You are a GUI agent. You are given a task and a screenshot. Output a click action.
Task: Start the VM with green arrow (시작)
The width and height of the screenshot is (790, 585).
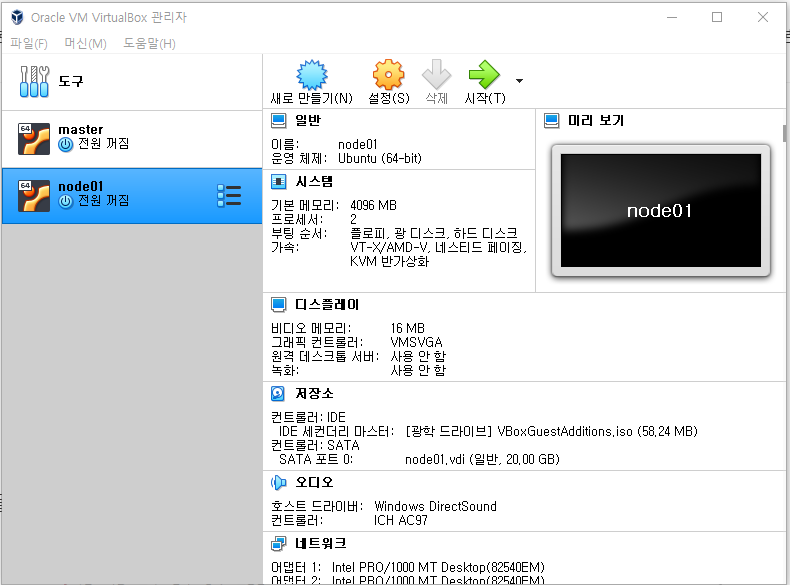tap(484, 75)
